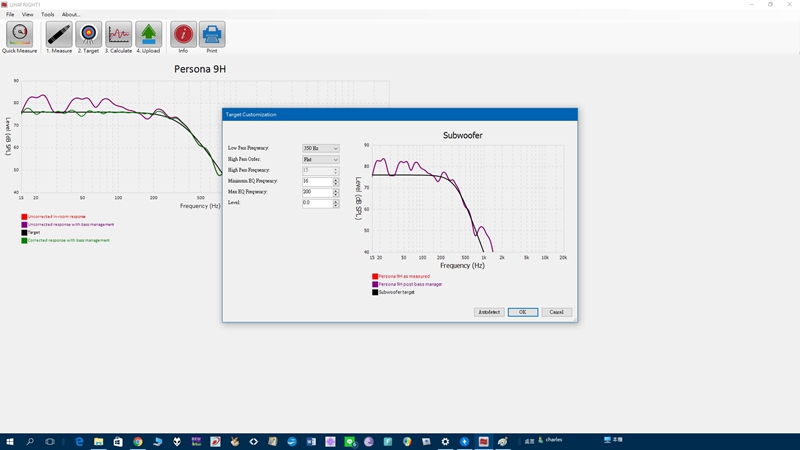Click the 'Subwoofer' chart title in dialog
Screen dimensions: 800x450
462,135
